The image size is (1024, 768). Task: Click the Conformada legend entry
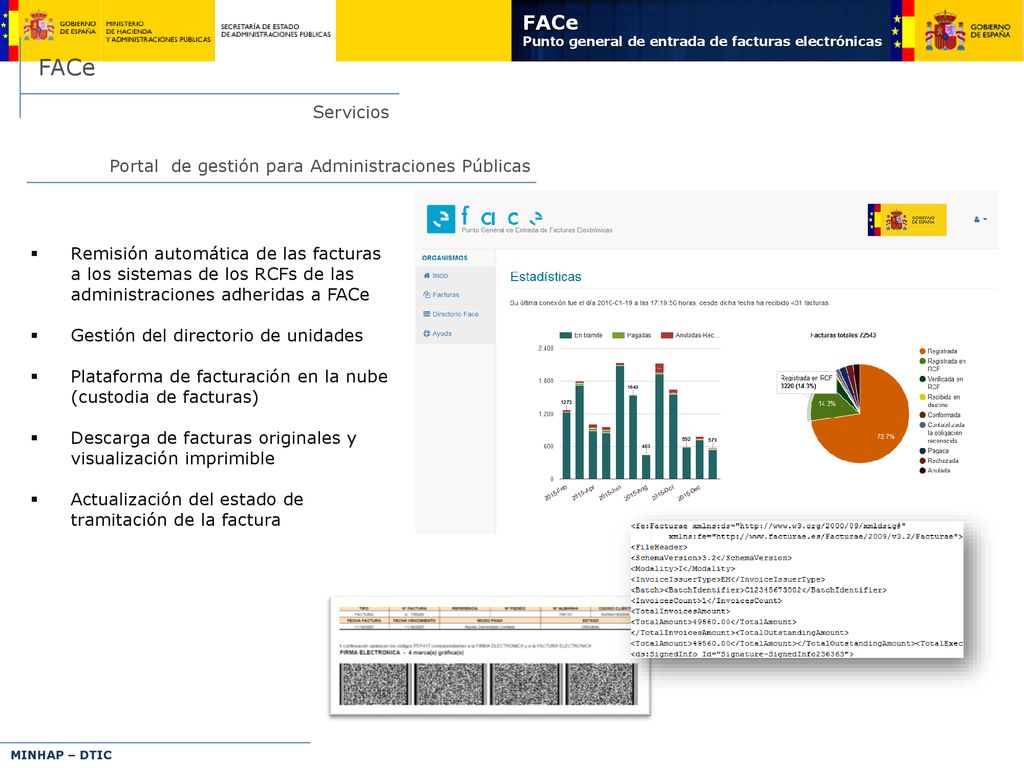pyautogui.click(x=940, y=415)
